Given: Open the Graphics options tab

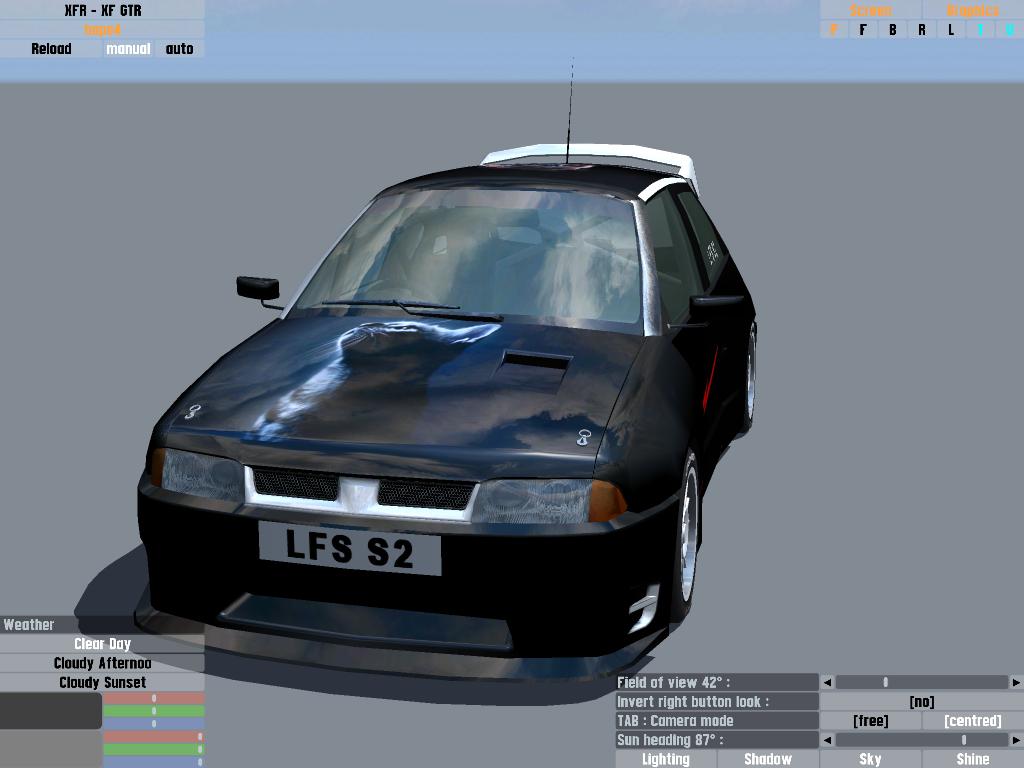Looking at the screenshot, I should (972, 10).
